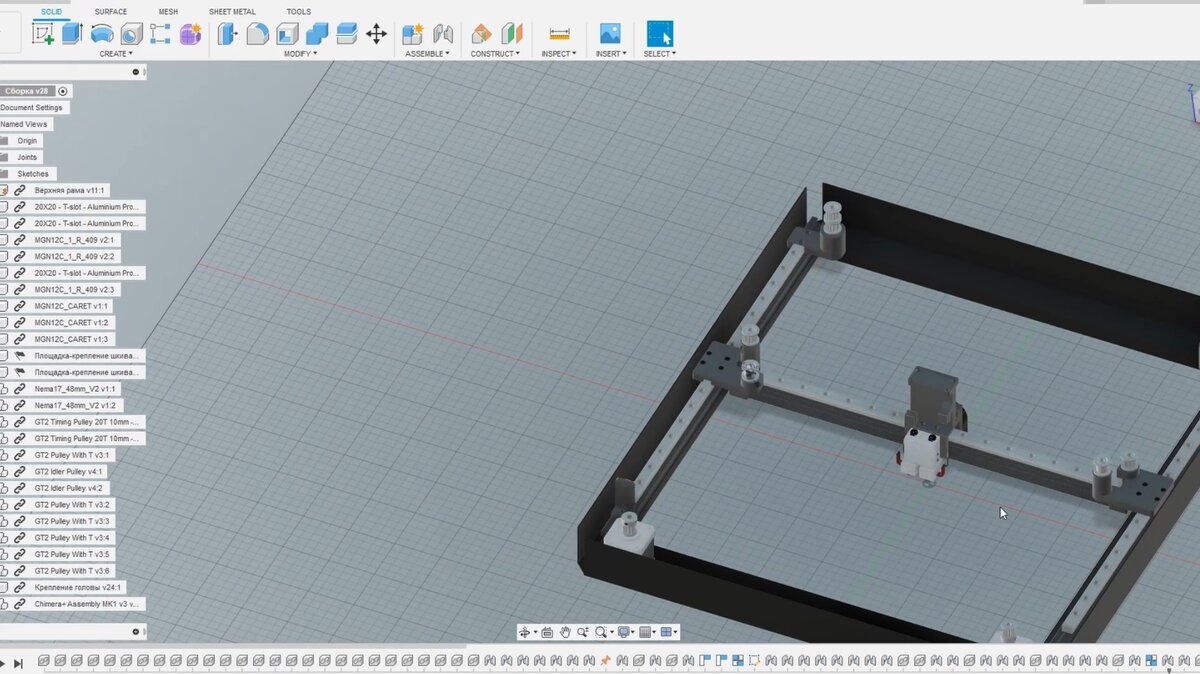Select the Offset Plane construct icon
The height and width of the screenshot is (674, 1200).
481,34
